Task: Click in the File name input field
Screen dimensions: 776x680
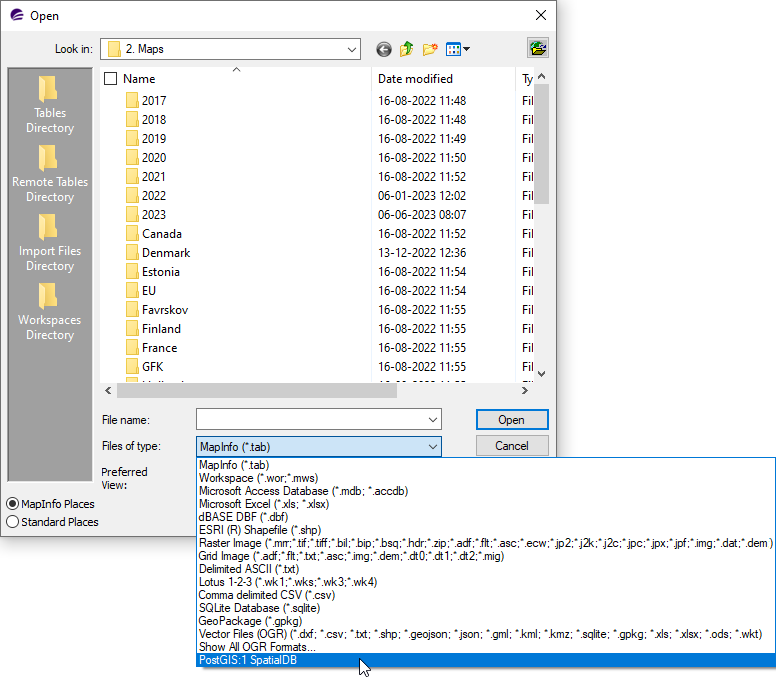Action: point(311,420)
